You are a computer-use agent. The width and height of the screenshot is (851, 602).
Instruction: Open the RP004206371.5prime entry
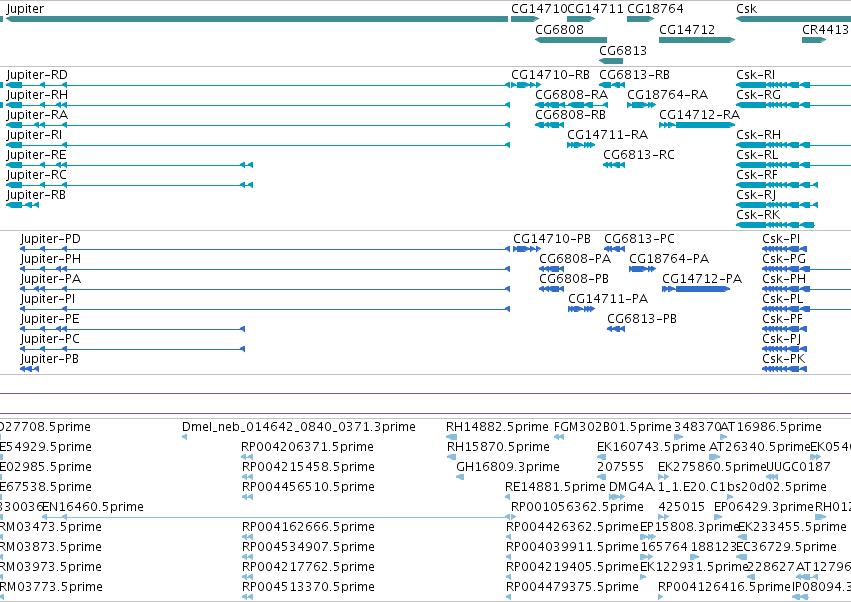(x=307, y=447)
